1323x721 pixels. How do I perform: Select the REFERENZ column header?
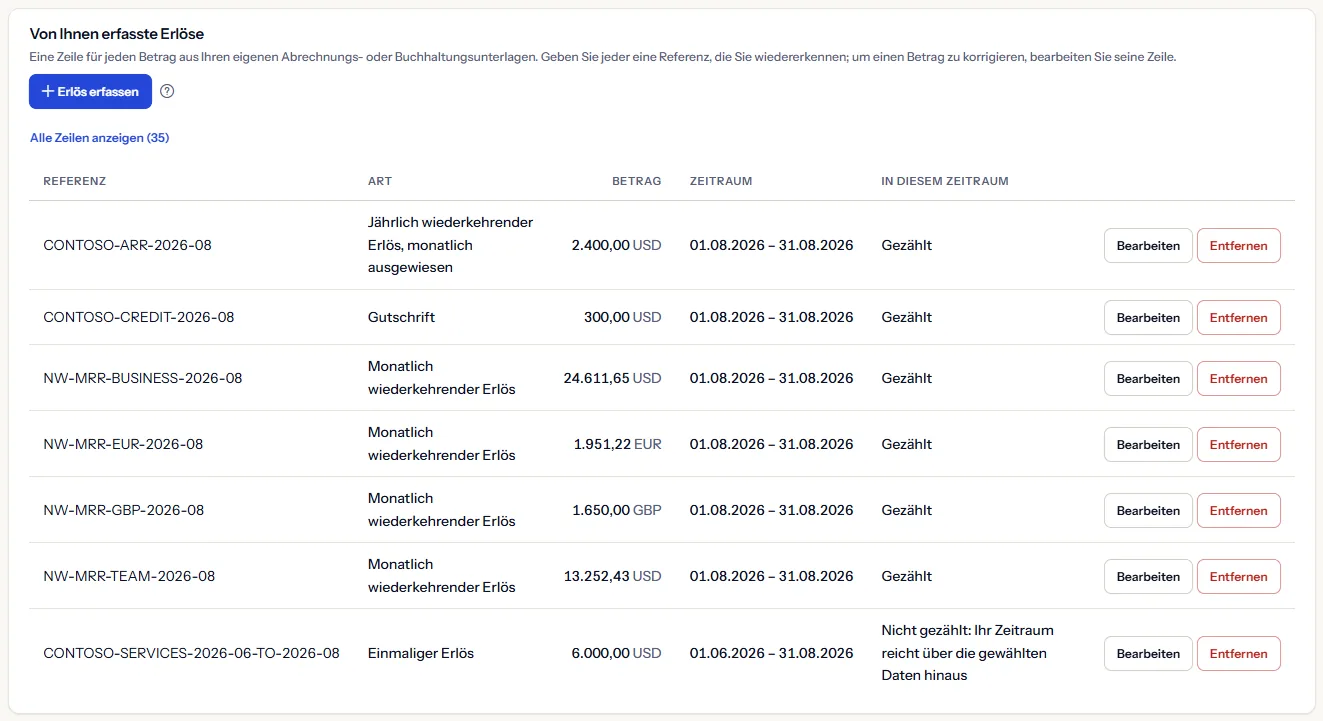[x=75, y=181]
